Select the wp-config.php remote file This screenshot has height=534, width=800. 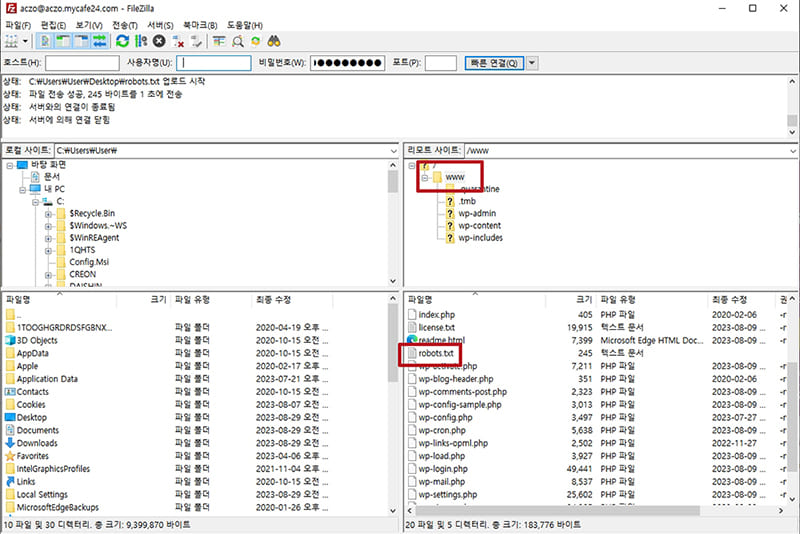(445, 417)
